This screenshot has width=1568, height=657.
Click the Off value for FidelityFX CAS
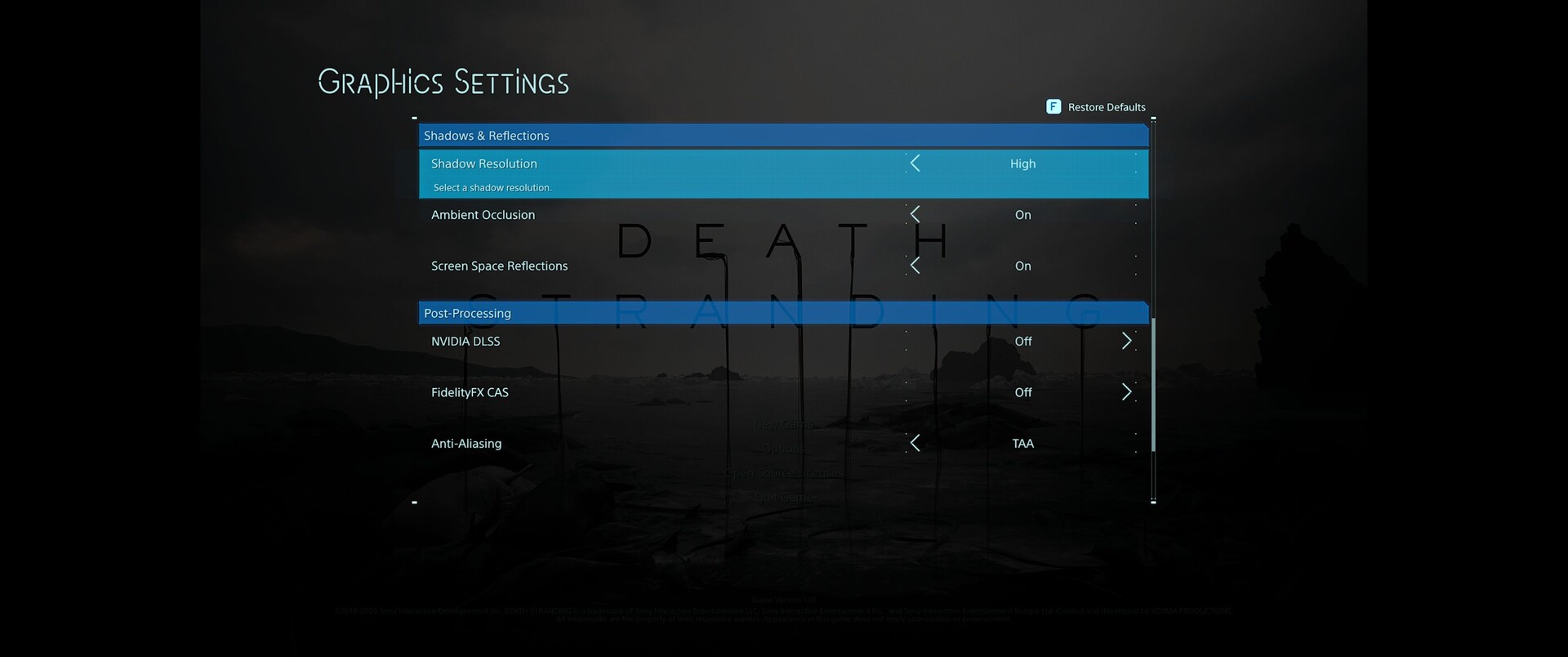coord(1023,392)
